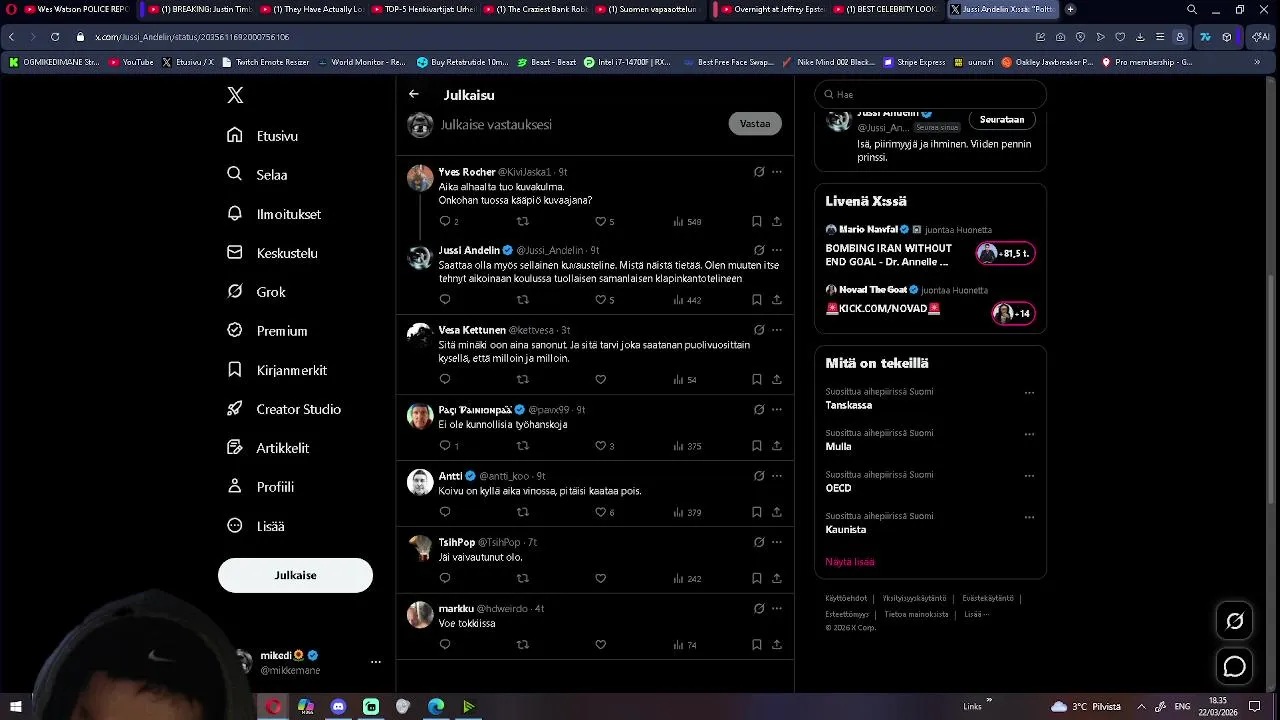Image resolution: width=1280 pixels, height=720 pixels.
Task: Expand the bookmarks bar overflow chevron
Action: [x=1257, y=62]
